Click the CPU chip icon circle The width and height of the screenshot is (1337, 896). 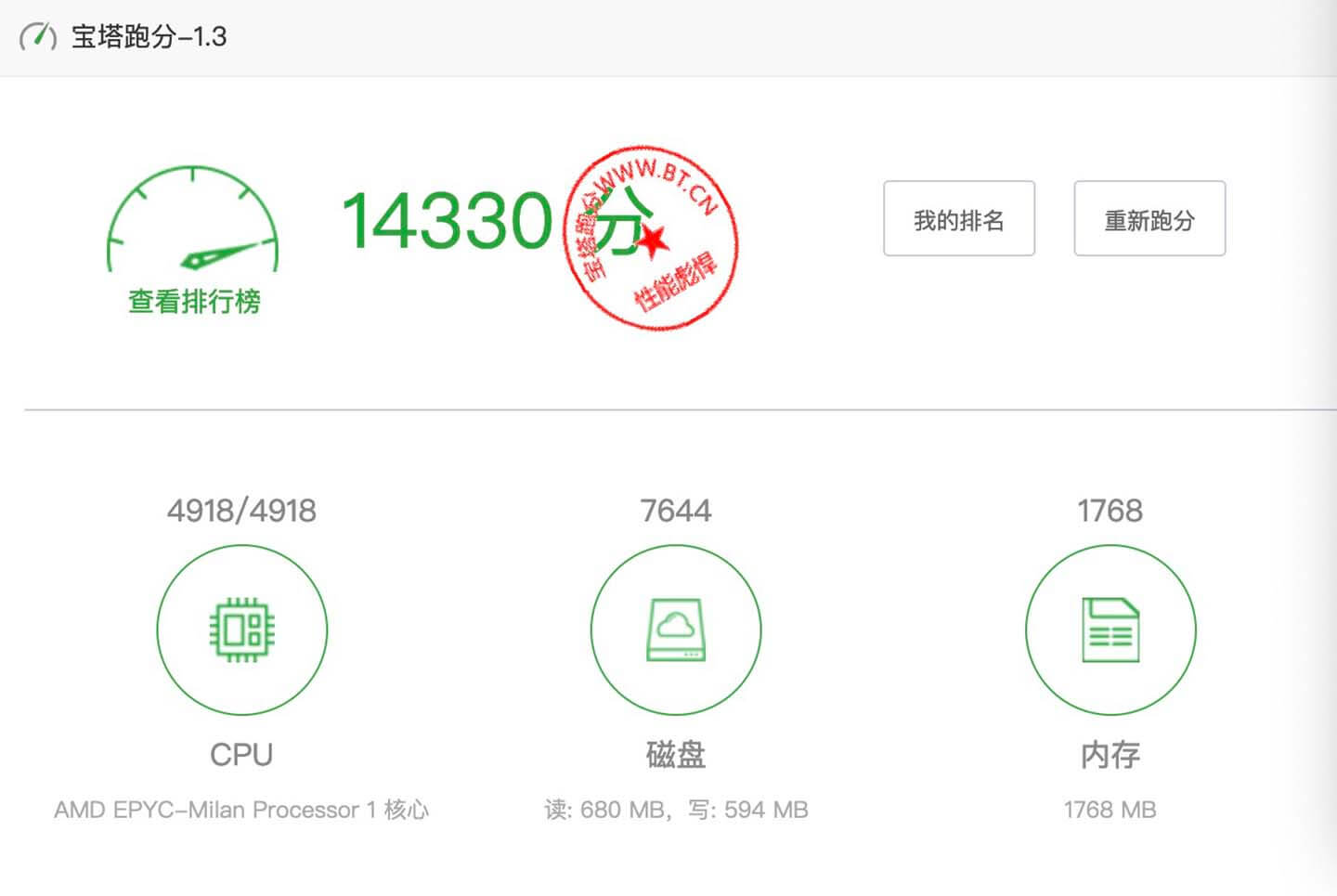[x=242, y=630]
